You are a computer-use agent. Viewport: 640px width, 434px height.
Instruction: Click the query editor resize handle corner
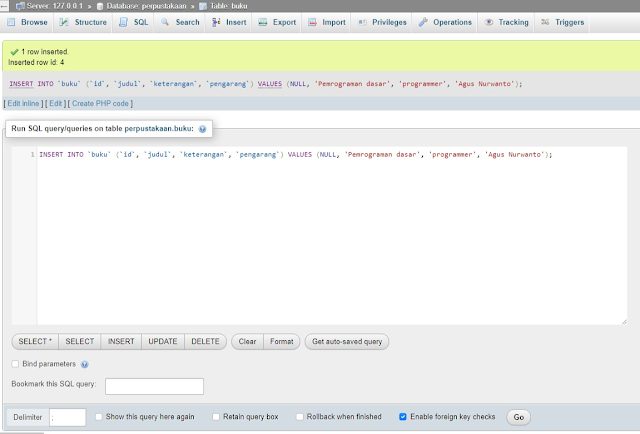click(624, 322)
